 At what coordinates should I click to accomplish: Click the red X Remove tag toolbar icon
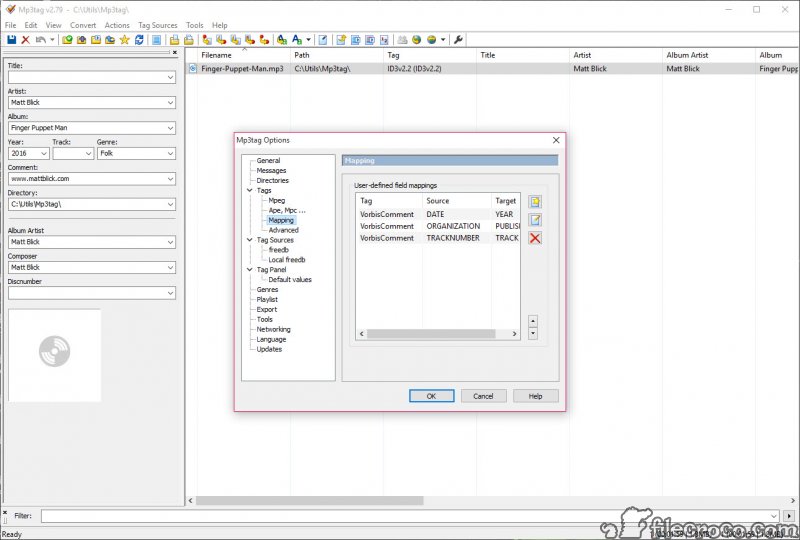pyautogui.click(x=26, y=40)
